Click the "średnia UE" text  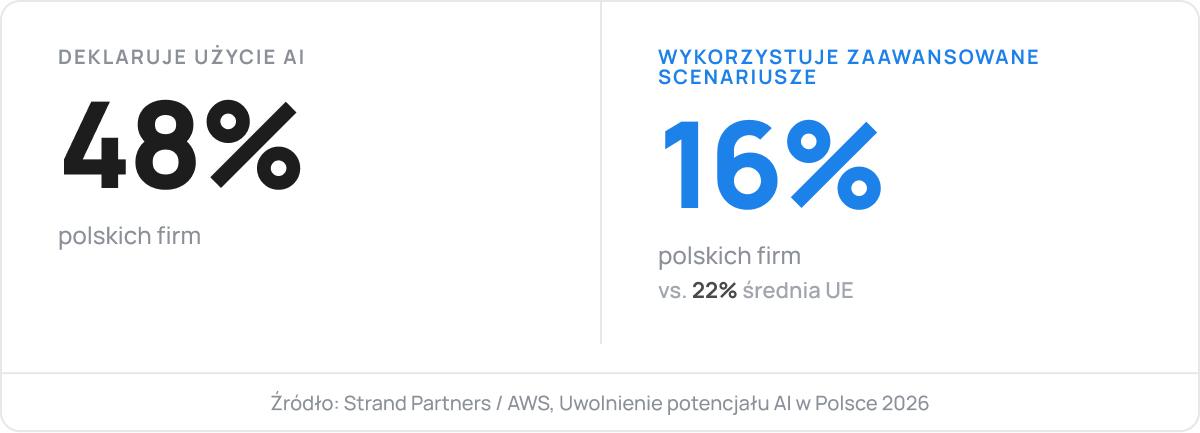coord(798,291)
